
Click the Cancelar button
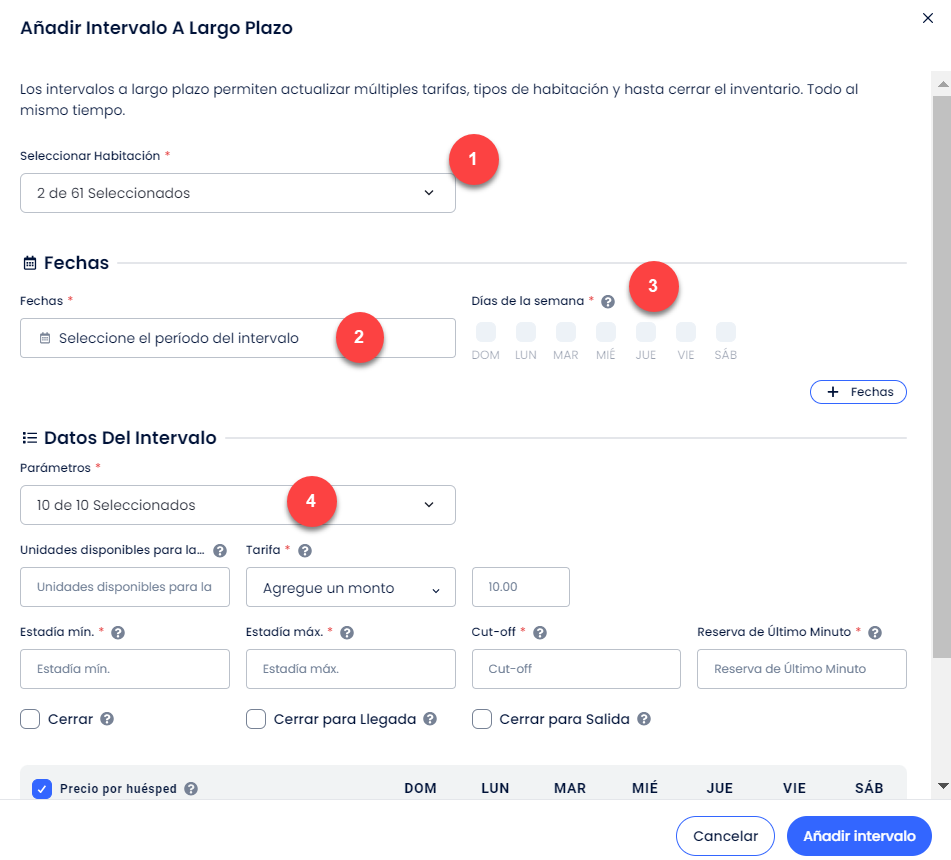[x=725, y=836]
